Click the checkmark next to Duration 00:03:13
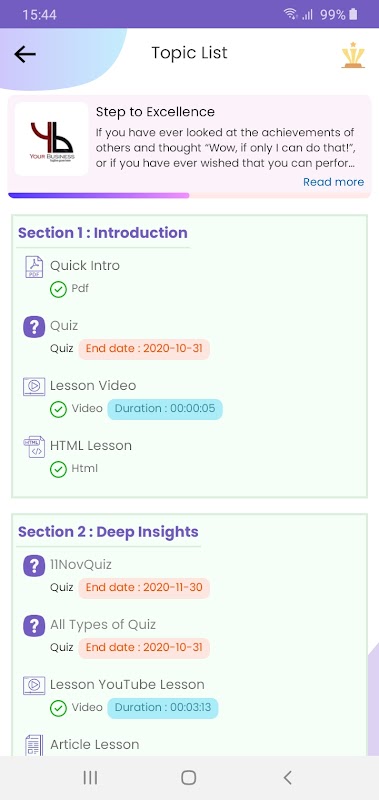This screenshot has height=800, width=379. (x=58, y=708)
